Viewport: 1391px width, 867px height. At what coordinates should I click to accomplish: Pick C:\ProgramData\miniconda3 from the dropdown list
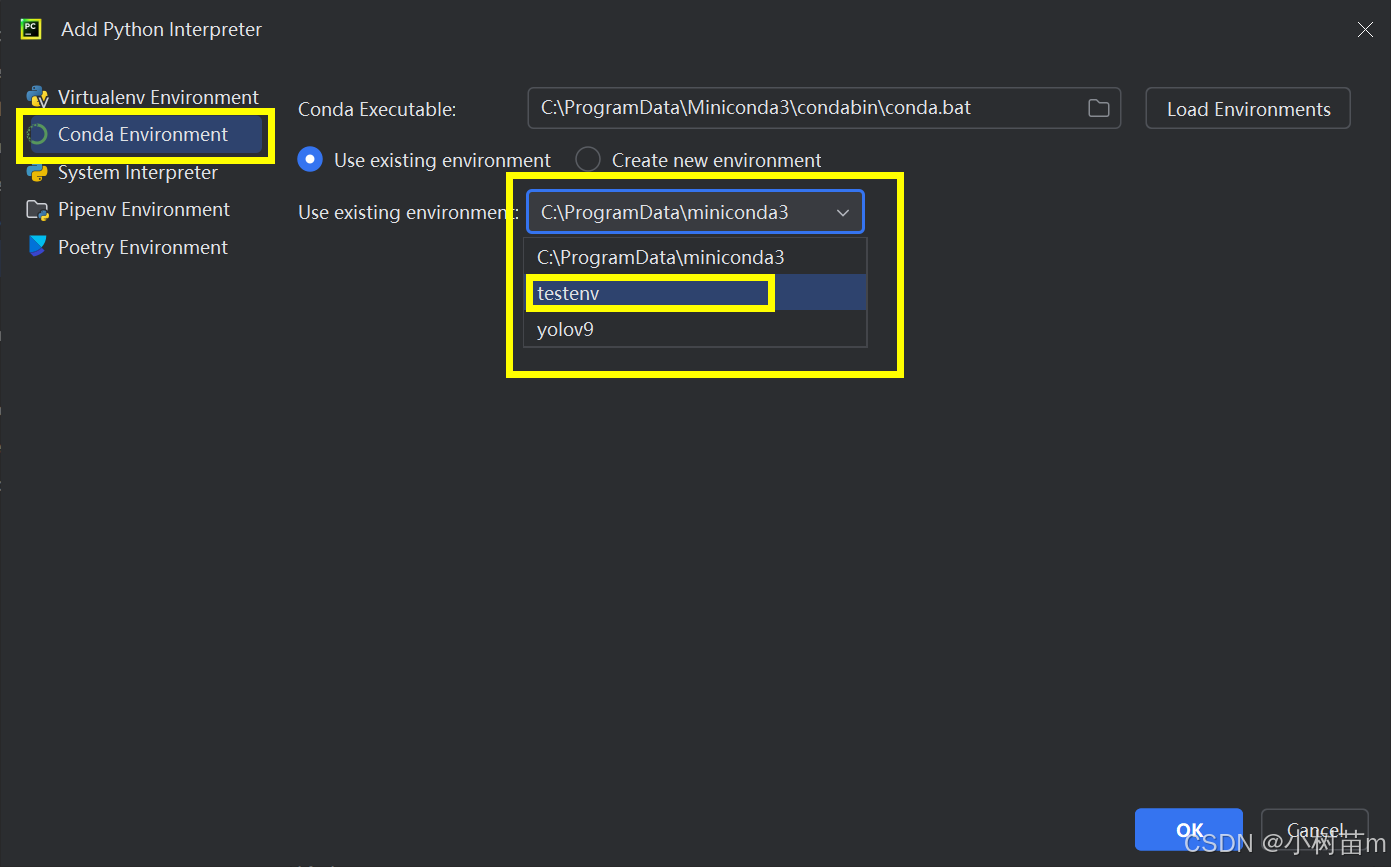click(x=695, y=257)
